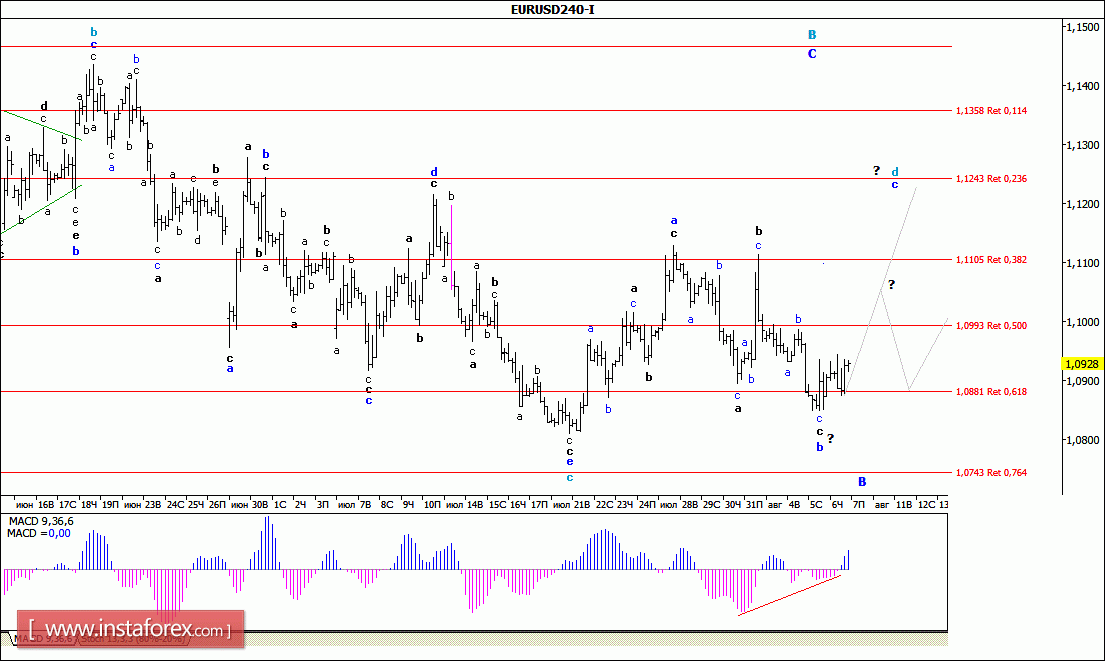Click the 11В date on the time axis
The width and height of the screenshot is (1105, 661).
pyautogui.click(x=904, y=505)
